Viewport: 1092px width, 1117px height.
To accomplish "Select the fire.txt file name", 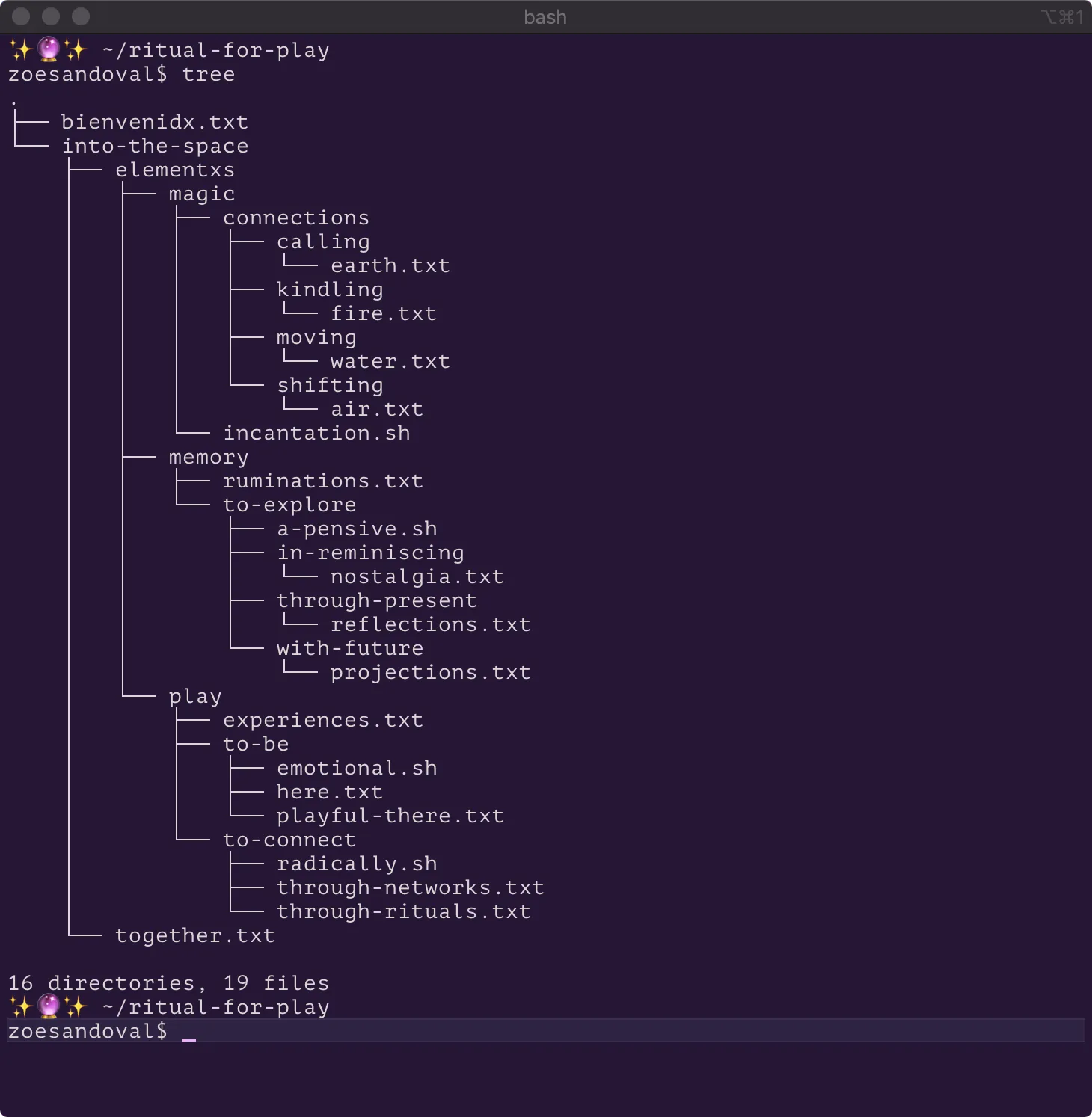I will tap(384, 314).
